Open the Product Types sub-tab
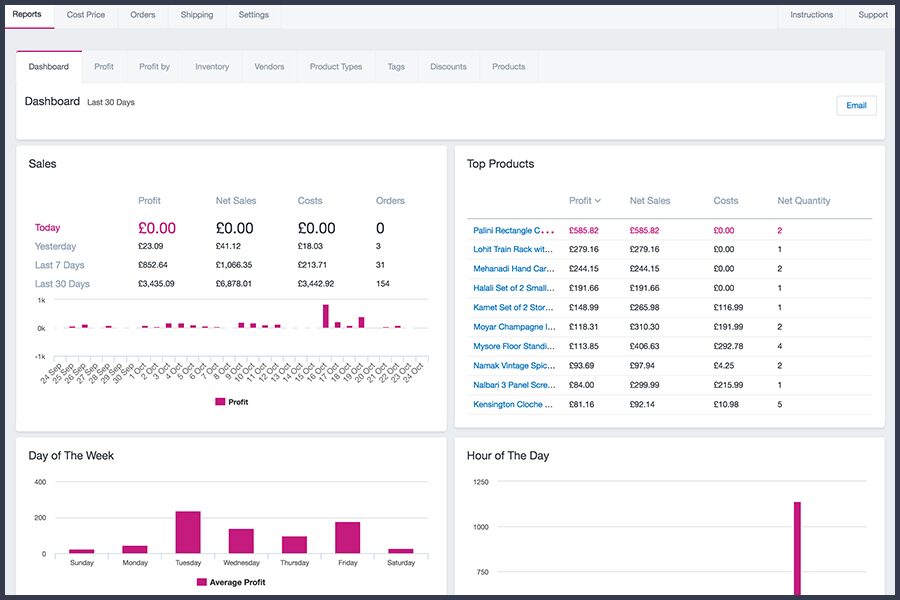The width and height of the screenshot is (900, 600). click(336, 67)
